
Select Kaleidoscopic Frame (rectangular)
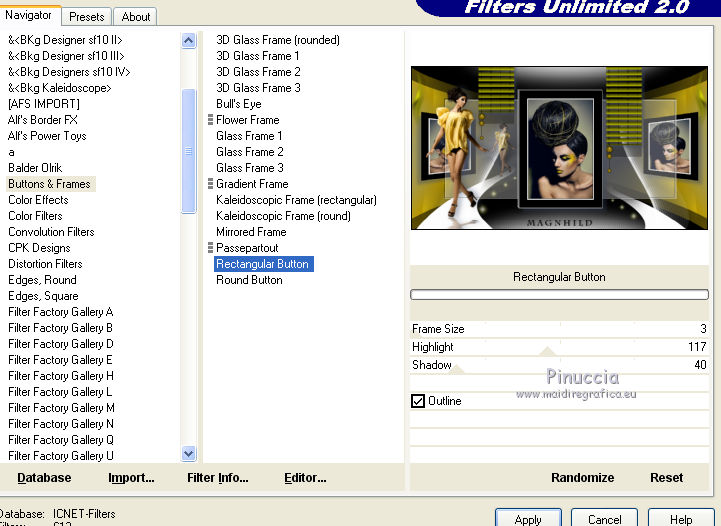tap(296, 200)
